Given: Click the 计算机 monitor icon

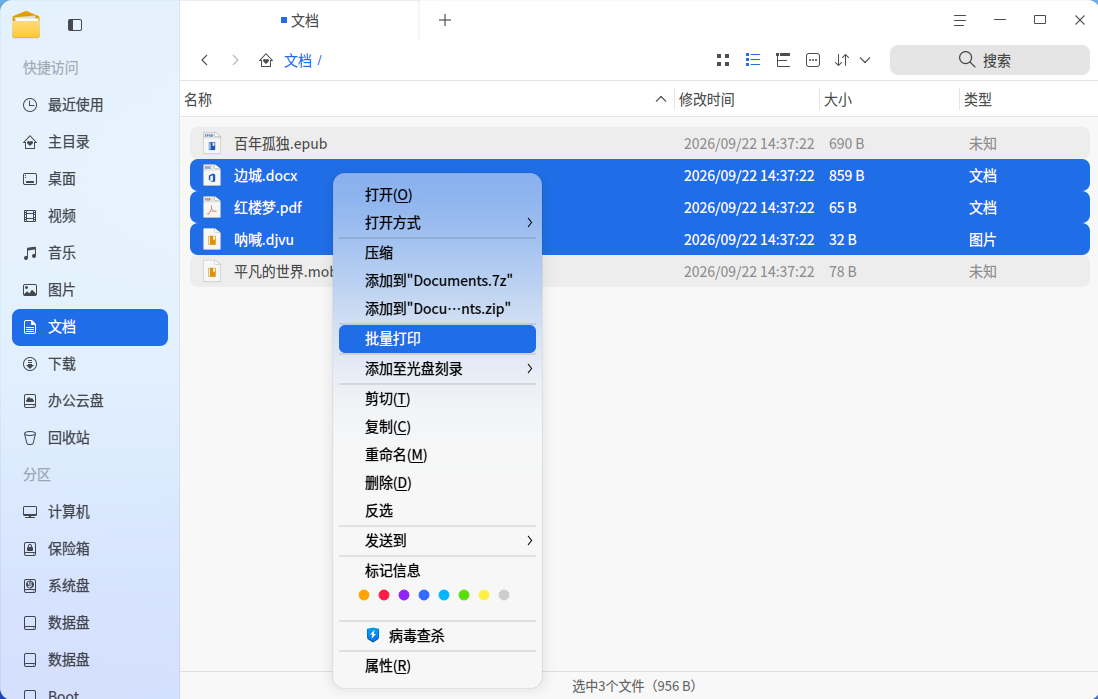Looking at the screenshot, I should [30, 512].
